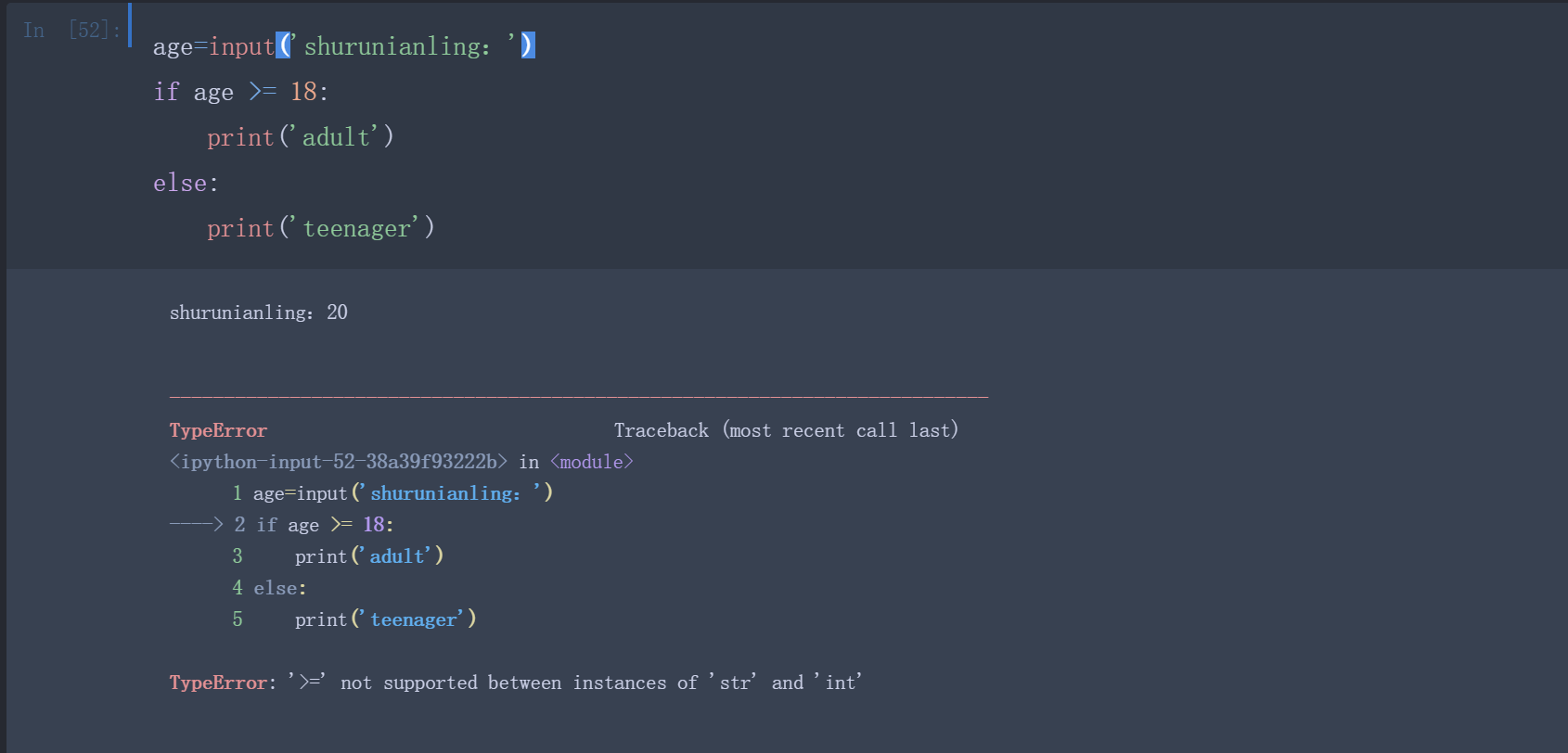
Task: Click the blue selected-cell indicator bar
Action: (x=130, y=24)
